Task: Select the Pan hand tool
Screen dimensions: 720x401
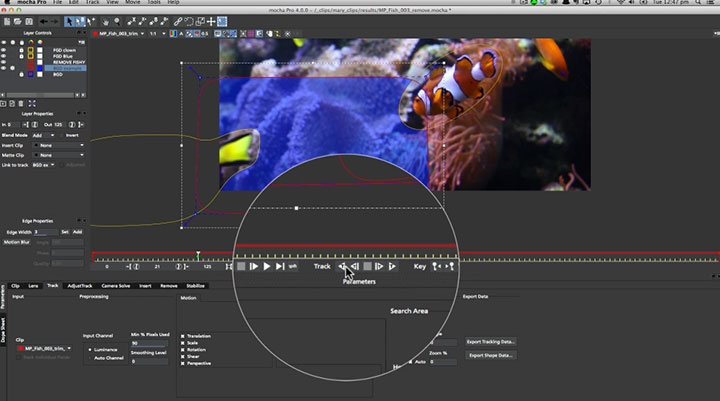Action: pyautogui.click(x=106, y=22)
